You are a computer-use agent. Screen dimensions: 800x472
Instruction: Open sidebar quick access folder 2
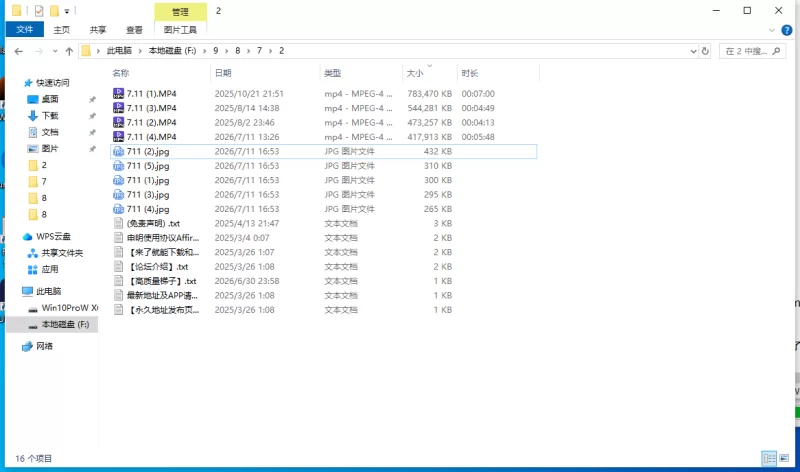point(44,165)
